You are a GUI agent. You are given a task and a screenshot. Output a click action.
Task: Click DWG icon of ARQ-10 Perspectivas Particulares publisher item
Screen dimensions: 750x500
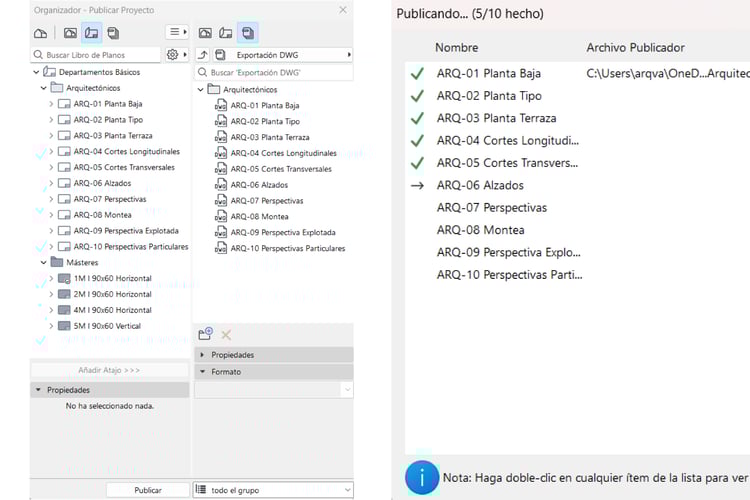(221, 248)
